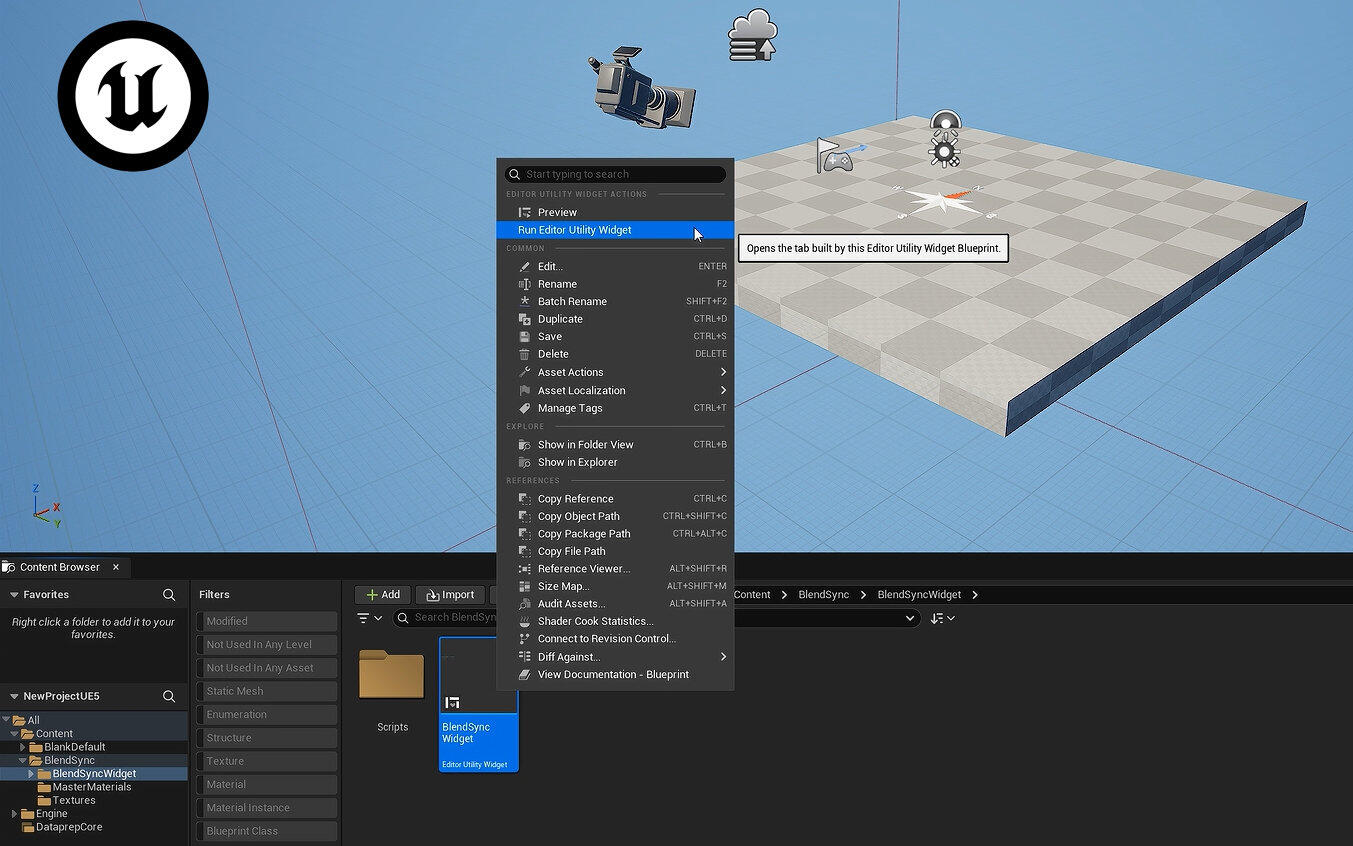
Task: Turn on the Blueprint Class filter
Action: tap(266, 831)
